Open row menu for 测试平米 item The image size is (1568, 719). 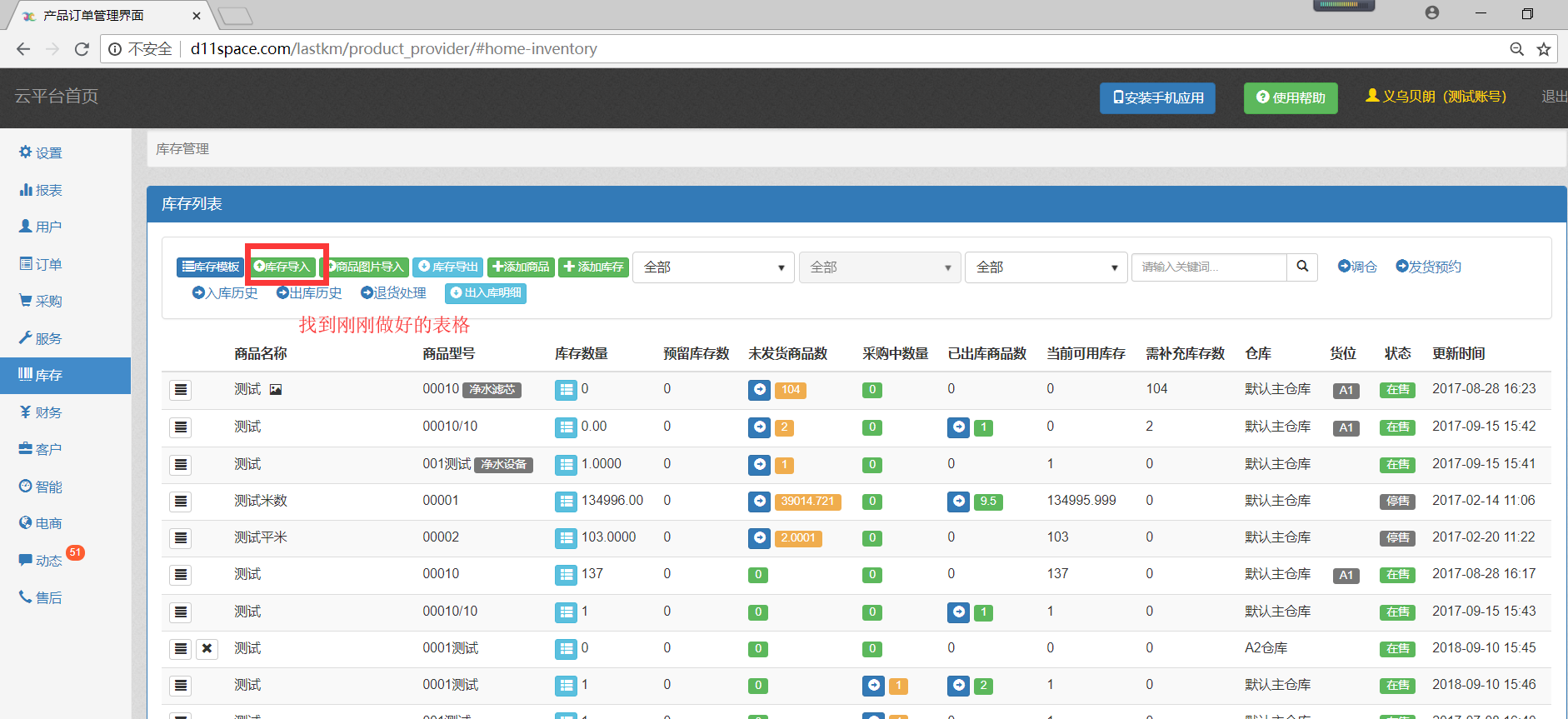point(181,538)
